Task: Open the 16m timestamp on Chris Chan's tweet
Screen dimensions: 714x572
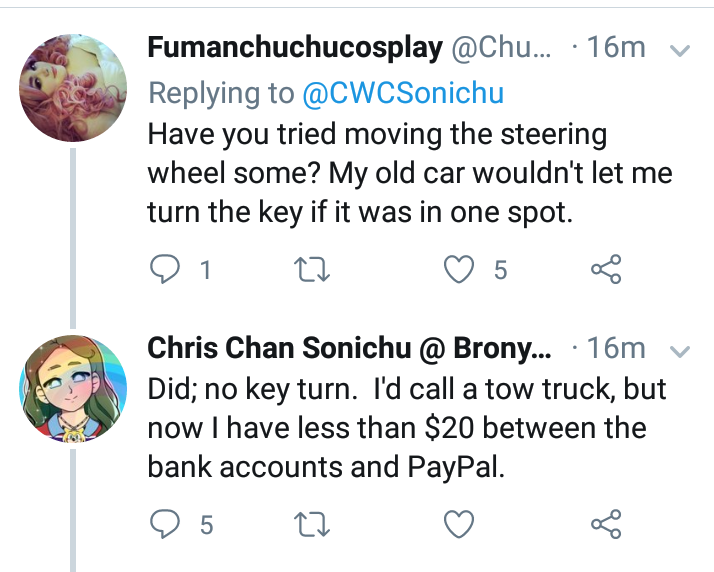Action: tap(616, 348)
